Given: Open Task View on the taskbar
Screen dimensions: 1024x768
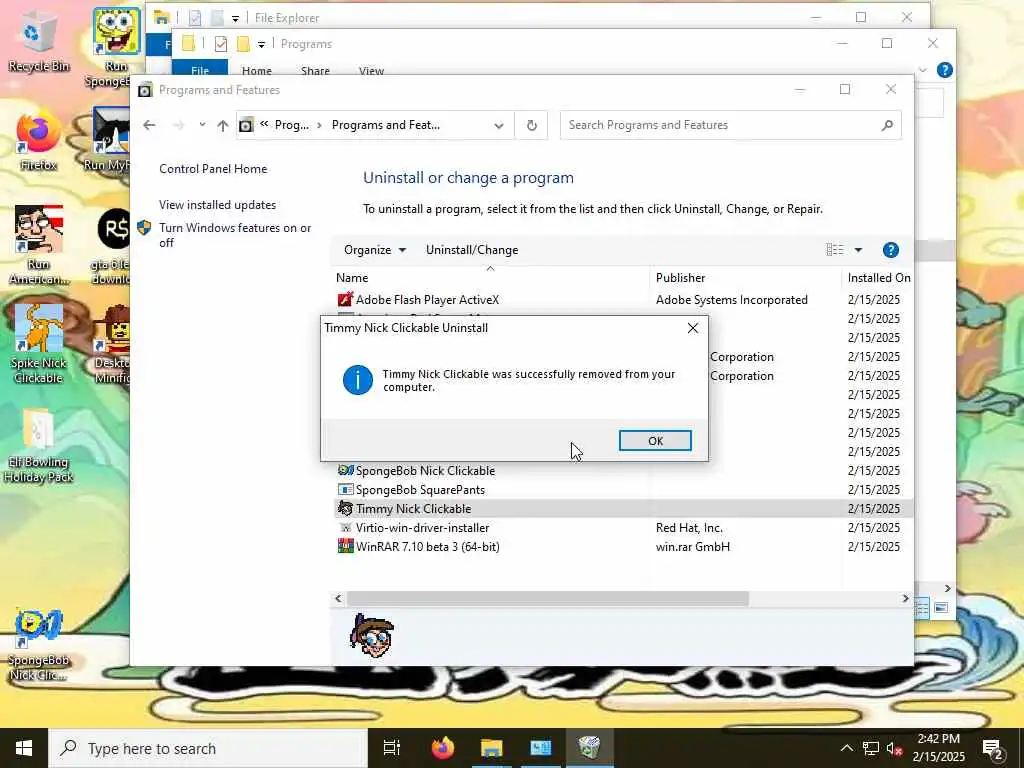Looking at the screenshot, I should [392, 748].
